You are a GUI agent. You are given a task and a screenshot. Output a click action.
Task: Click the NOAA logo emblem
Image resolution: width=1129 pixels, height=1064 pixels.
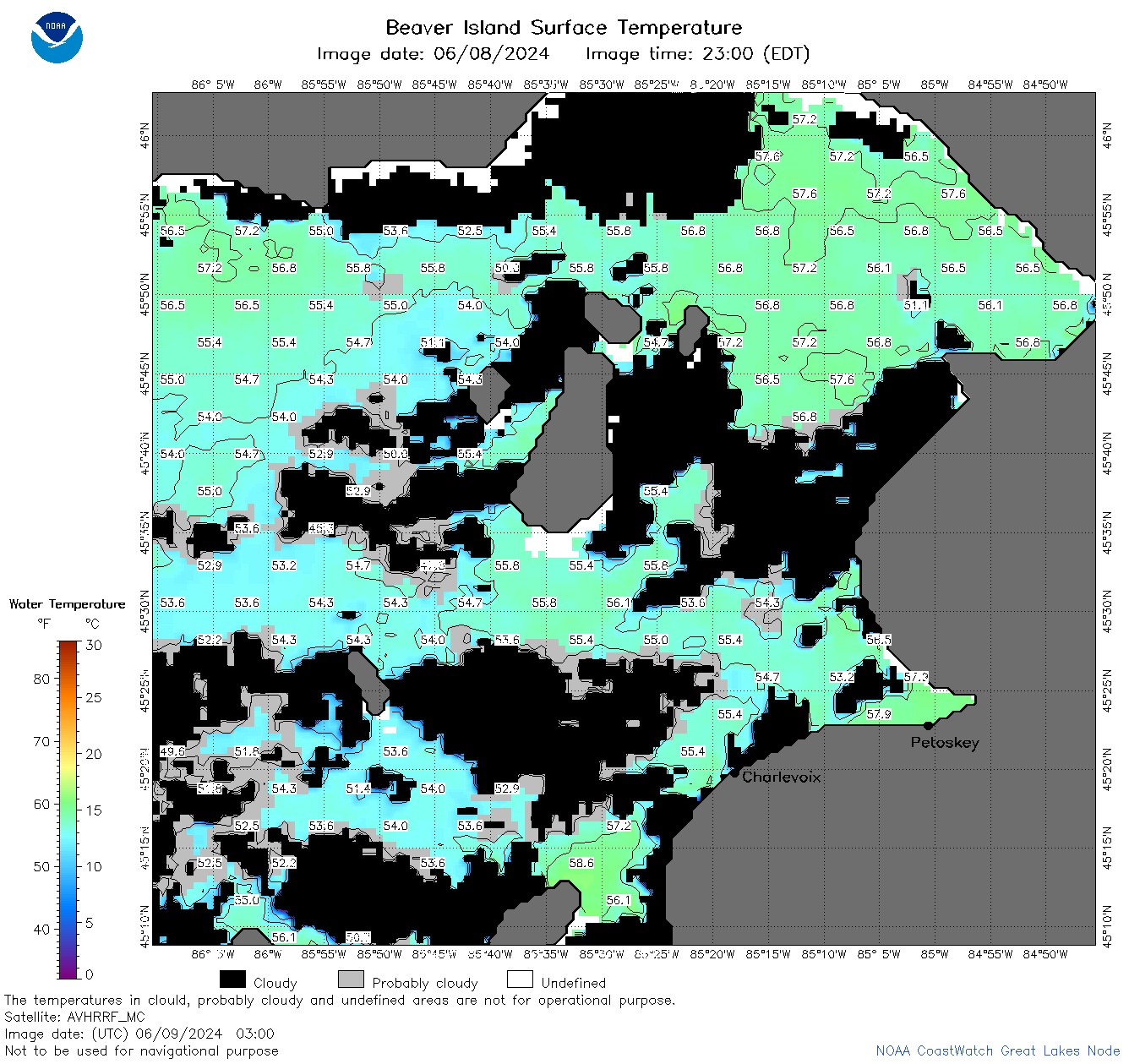(57, 38)
